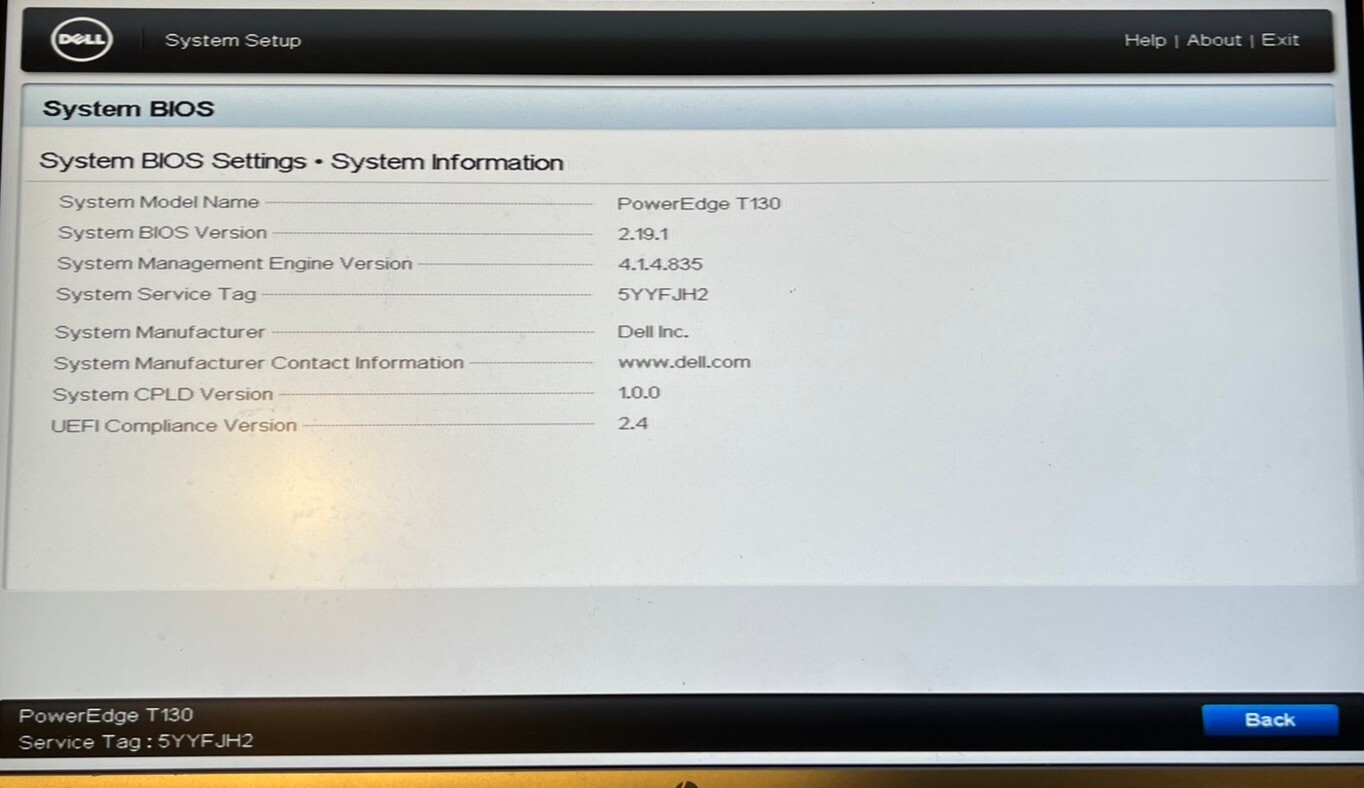Open the Help link

coord(1145,40)
